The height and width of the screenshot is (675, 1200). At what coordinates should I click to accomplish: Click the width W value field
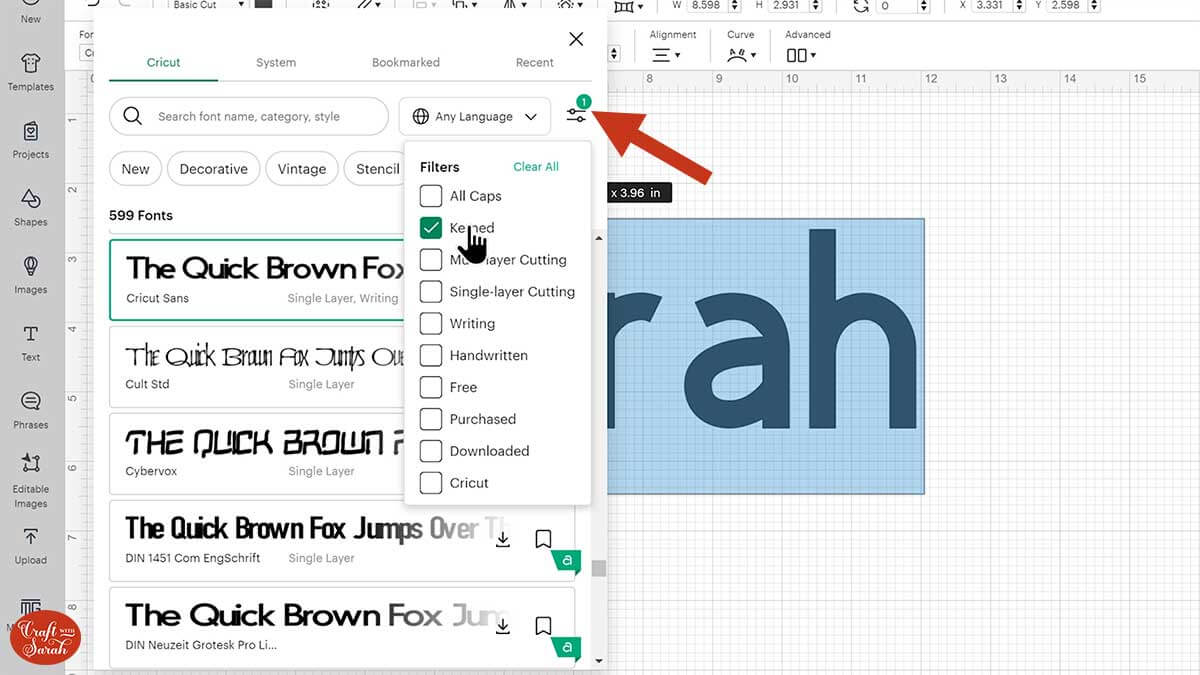706,5
